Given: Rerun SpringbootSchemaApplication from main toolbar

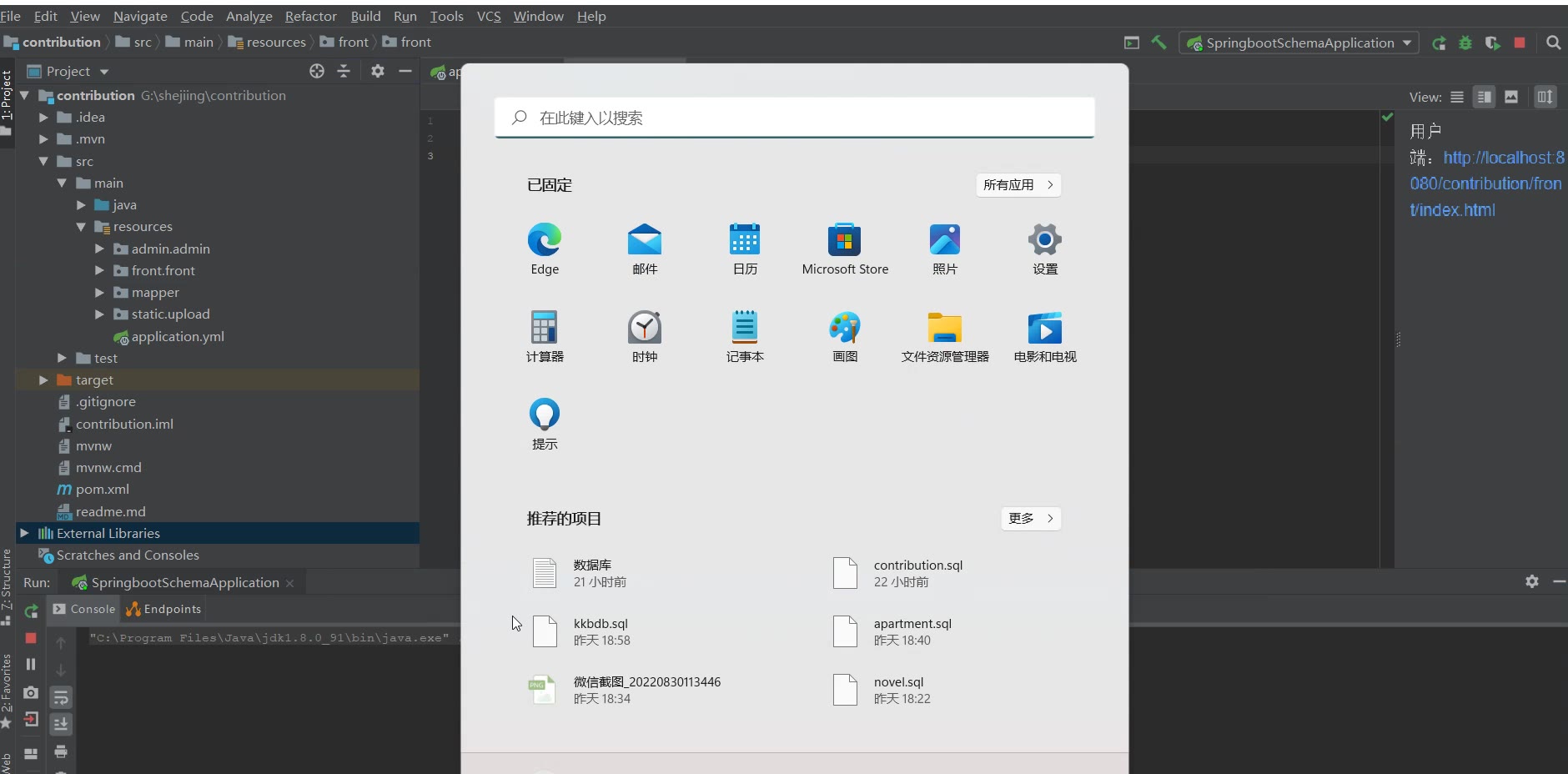Looking at the screenshot, I should (1439, 43).
